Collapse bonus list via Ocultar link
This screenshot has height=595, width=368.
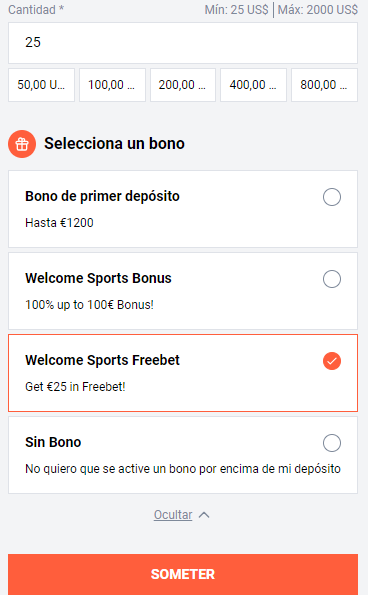[173, 515]
